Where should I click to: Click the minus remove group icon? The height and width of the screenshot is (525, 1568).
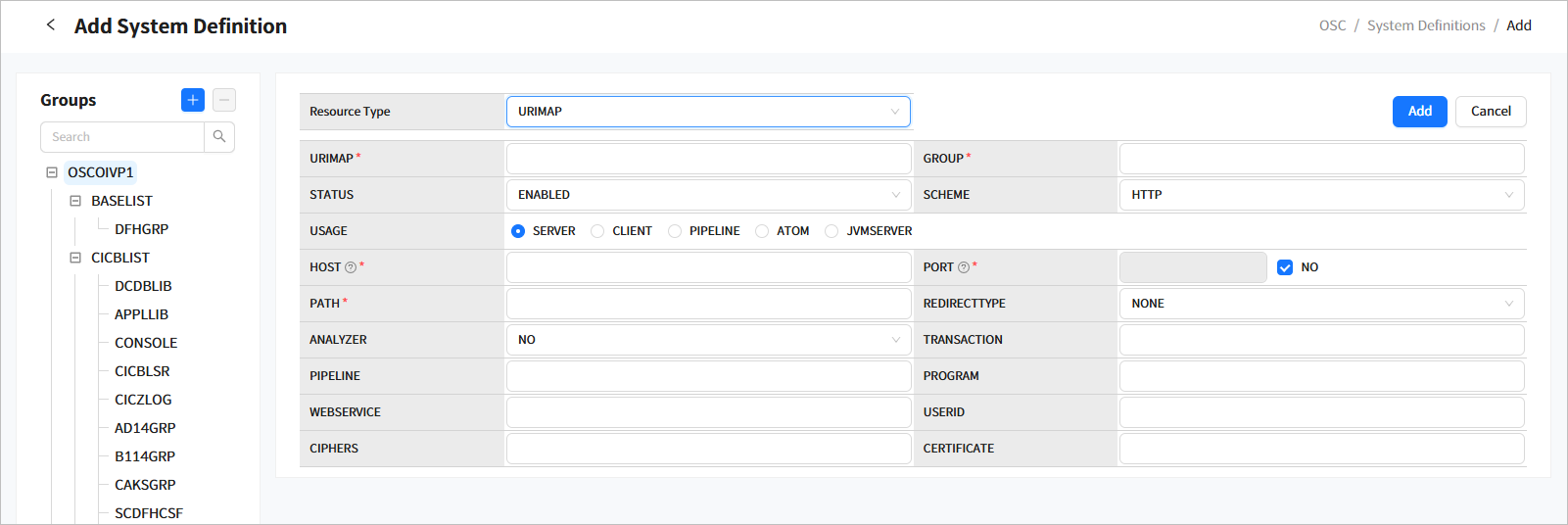224,100
